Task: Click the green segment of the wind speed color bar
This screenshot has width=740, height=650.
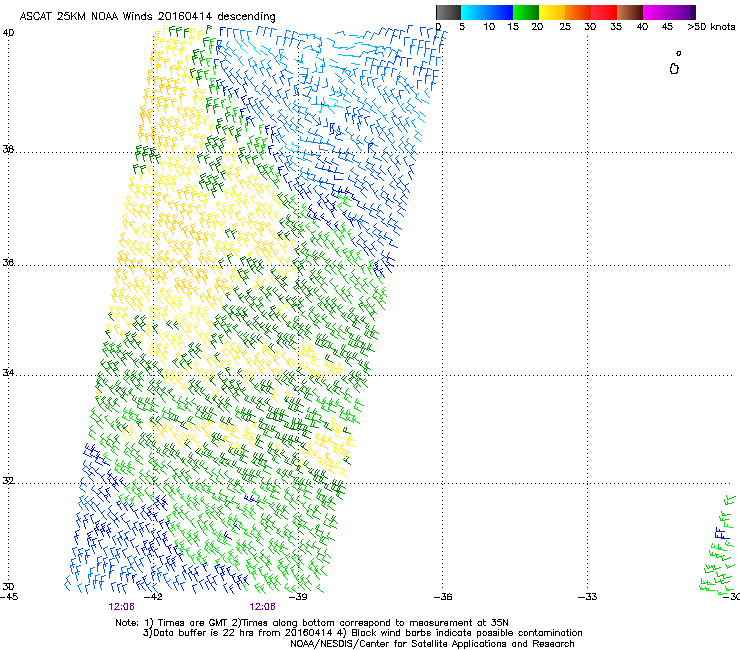Action: [x=526, y=12]
